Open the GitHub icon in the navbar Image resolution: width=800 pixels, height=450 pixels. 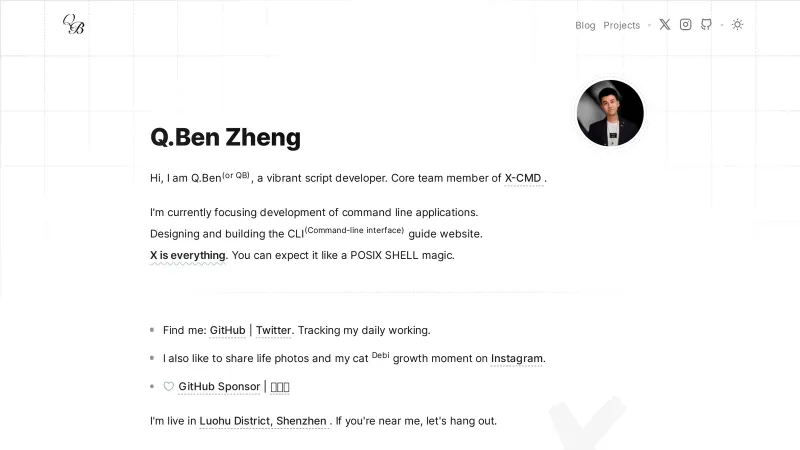click(x=706, y=25)
